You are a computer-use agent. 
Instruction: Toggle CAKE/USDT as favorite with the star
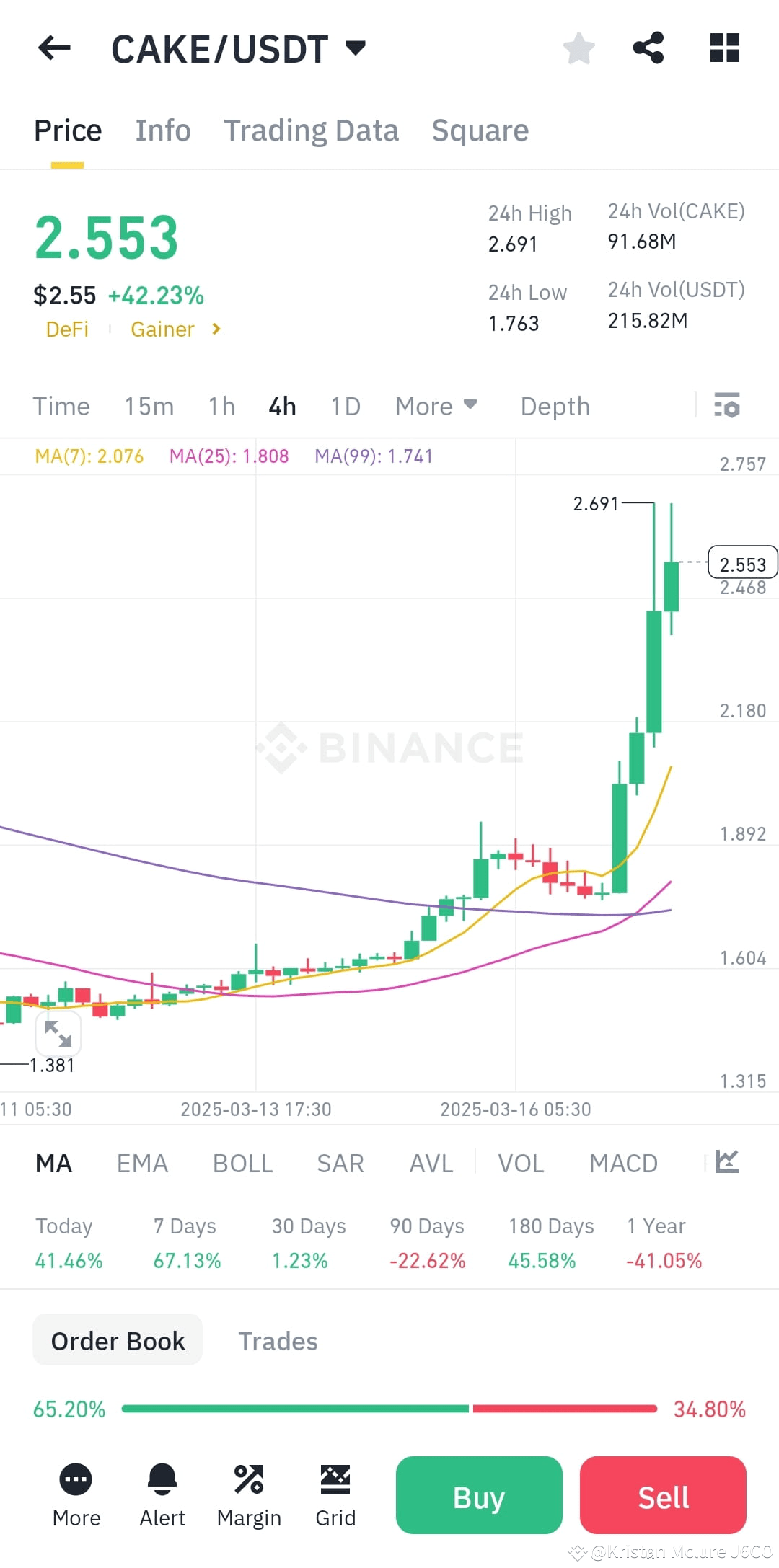coord(579,48)
